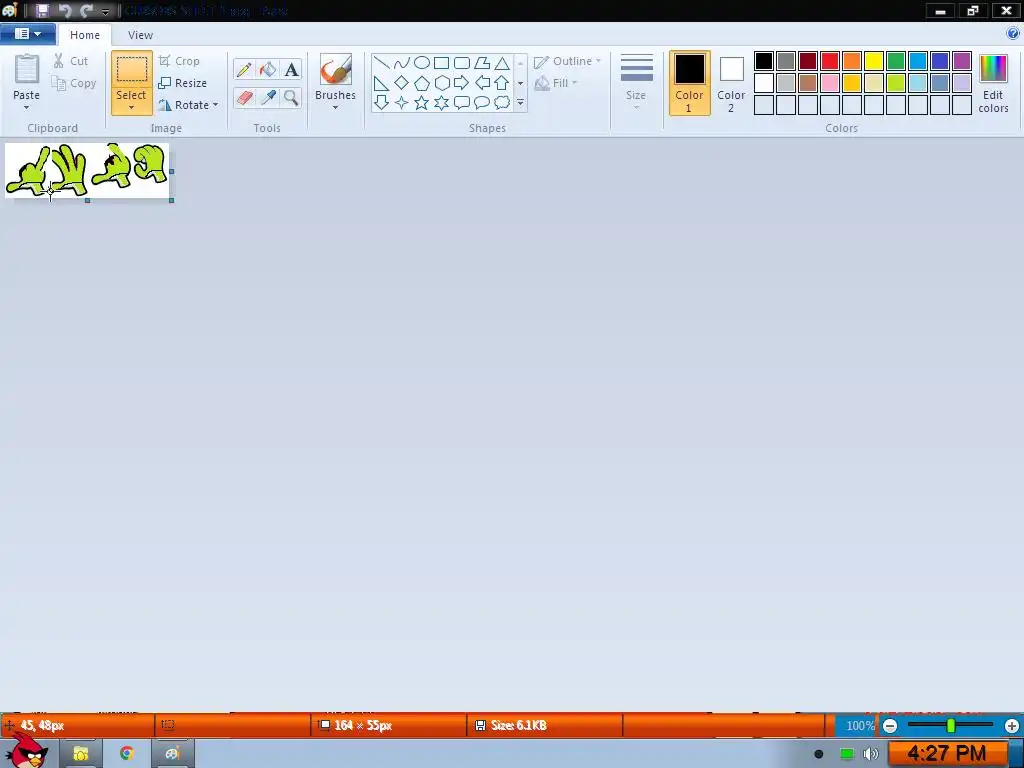Select the Curve shape
Image resolution: width=1024 pixels, height=768 pixels.
pyautogui.click(x=402, y=63)
